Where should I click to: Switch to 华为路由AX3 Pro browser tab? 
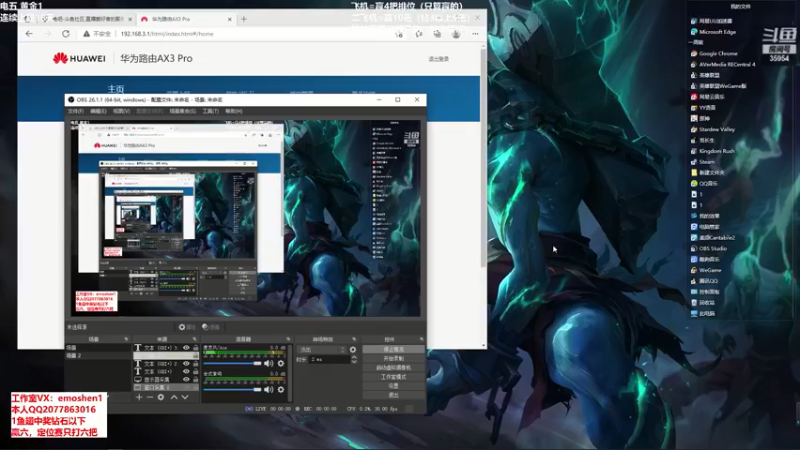click(185, 19)
